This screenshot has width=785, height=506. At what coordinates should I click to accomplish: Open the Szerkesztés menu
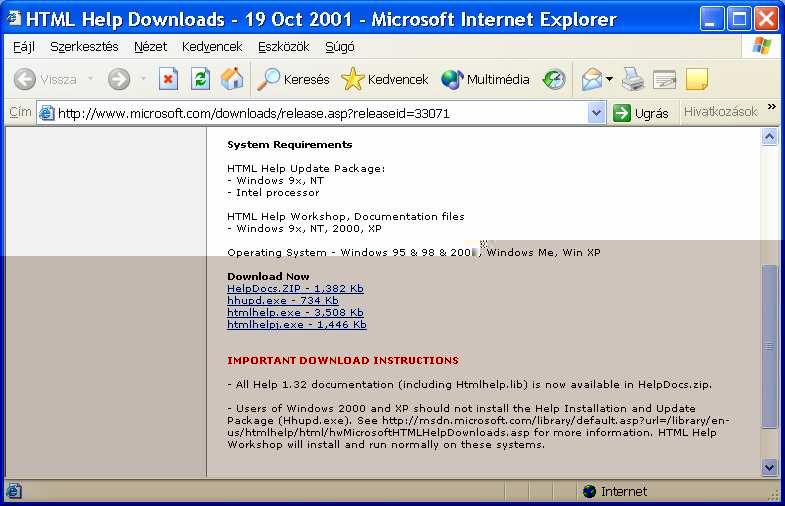click(84, 47)
